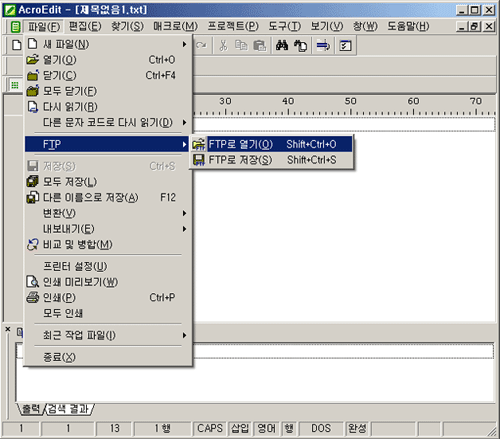Choose FTP로 저장(S) from submenu

tap(271, 160)
